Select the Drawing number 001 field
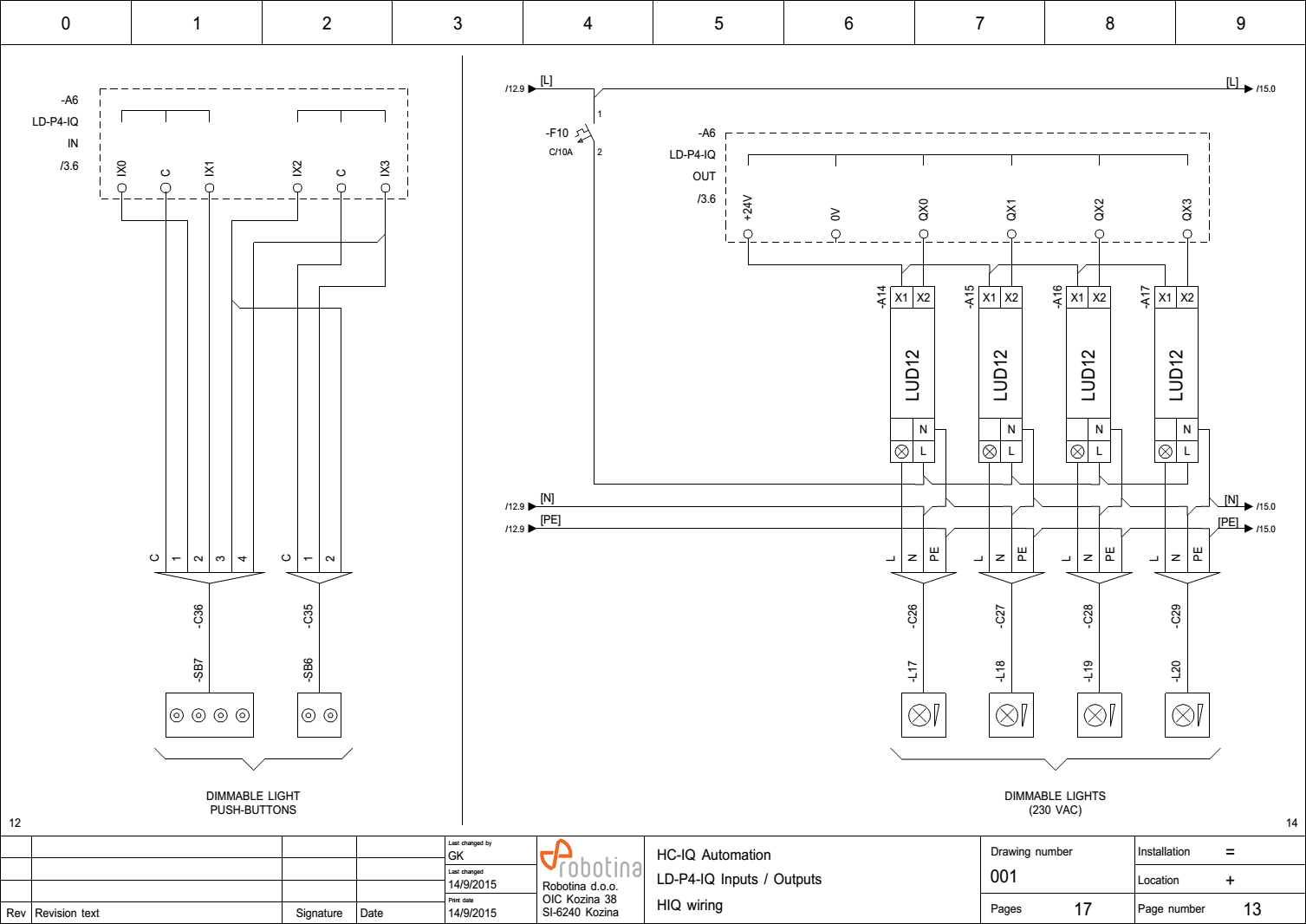Viewport: 1306px width, 924px height. 1004,876
